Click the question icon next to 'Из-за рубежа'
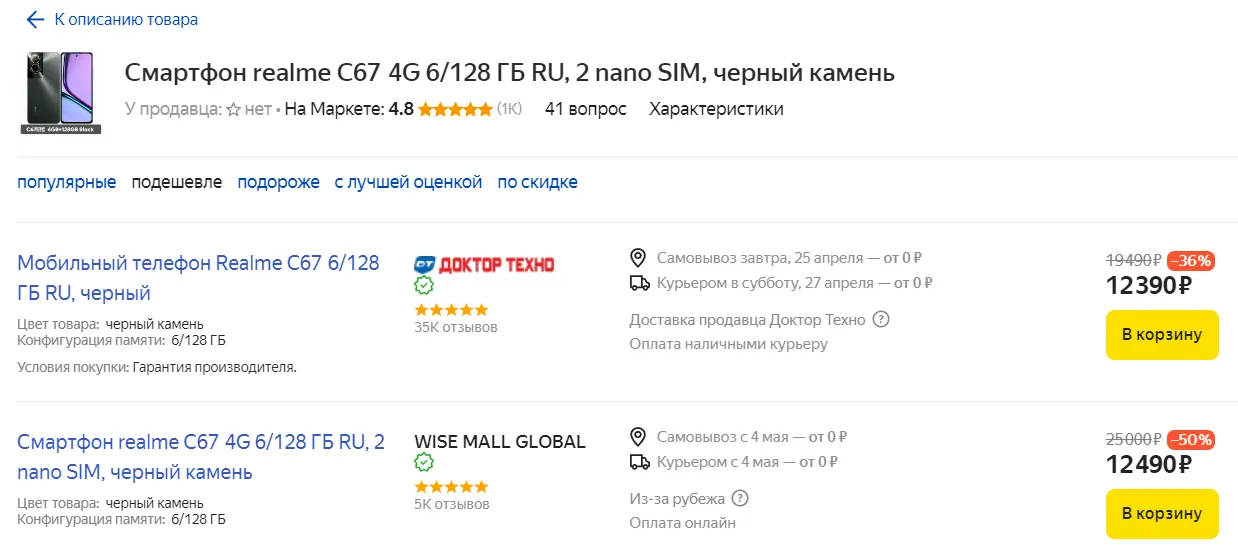 pos(740,498)
